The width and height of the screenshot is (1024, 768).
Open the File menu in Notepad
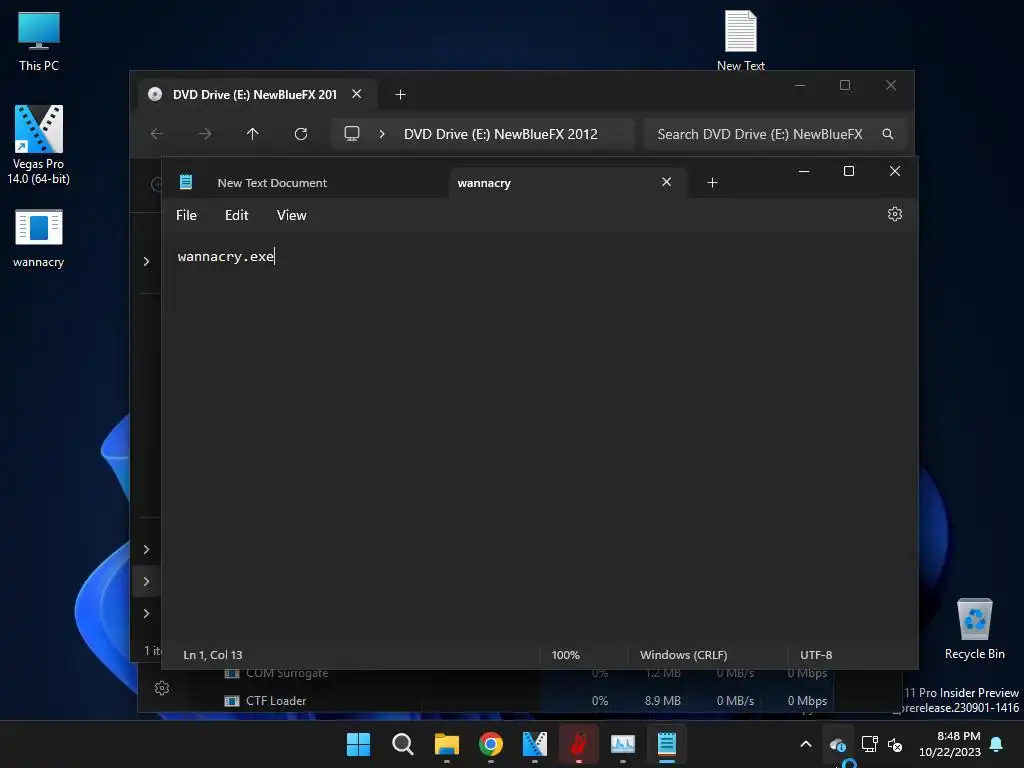click(186, 216)
